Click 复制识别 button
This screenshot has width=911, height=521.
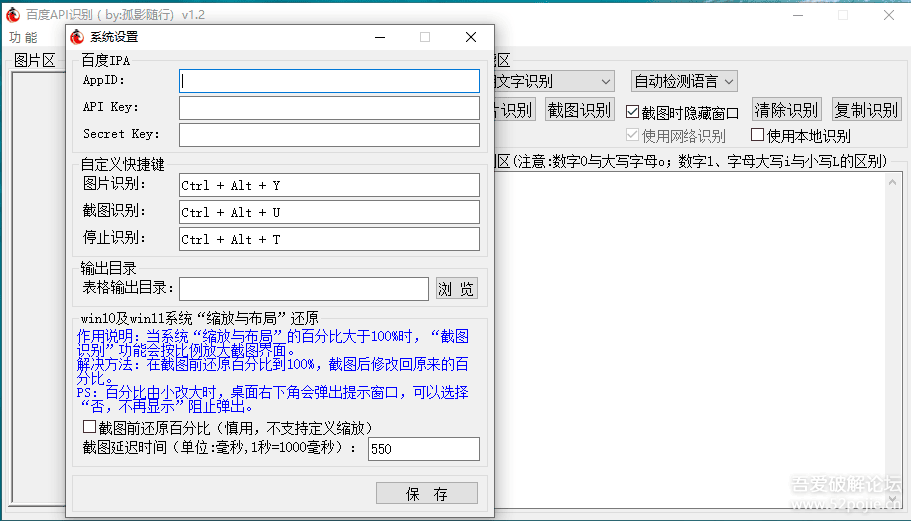click(866, 110)
